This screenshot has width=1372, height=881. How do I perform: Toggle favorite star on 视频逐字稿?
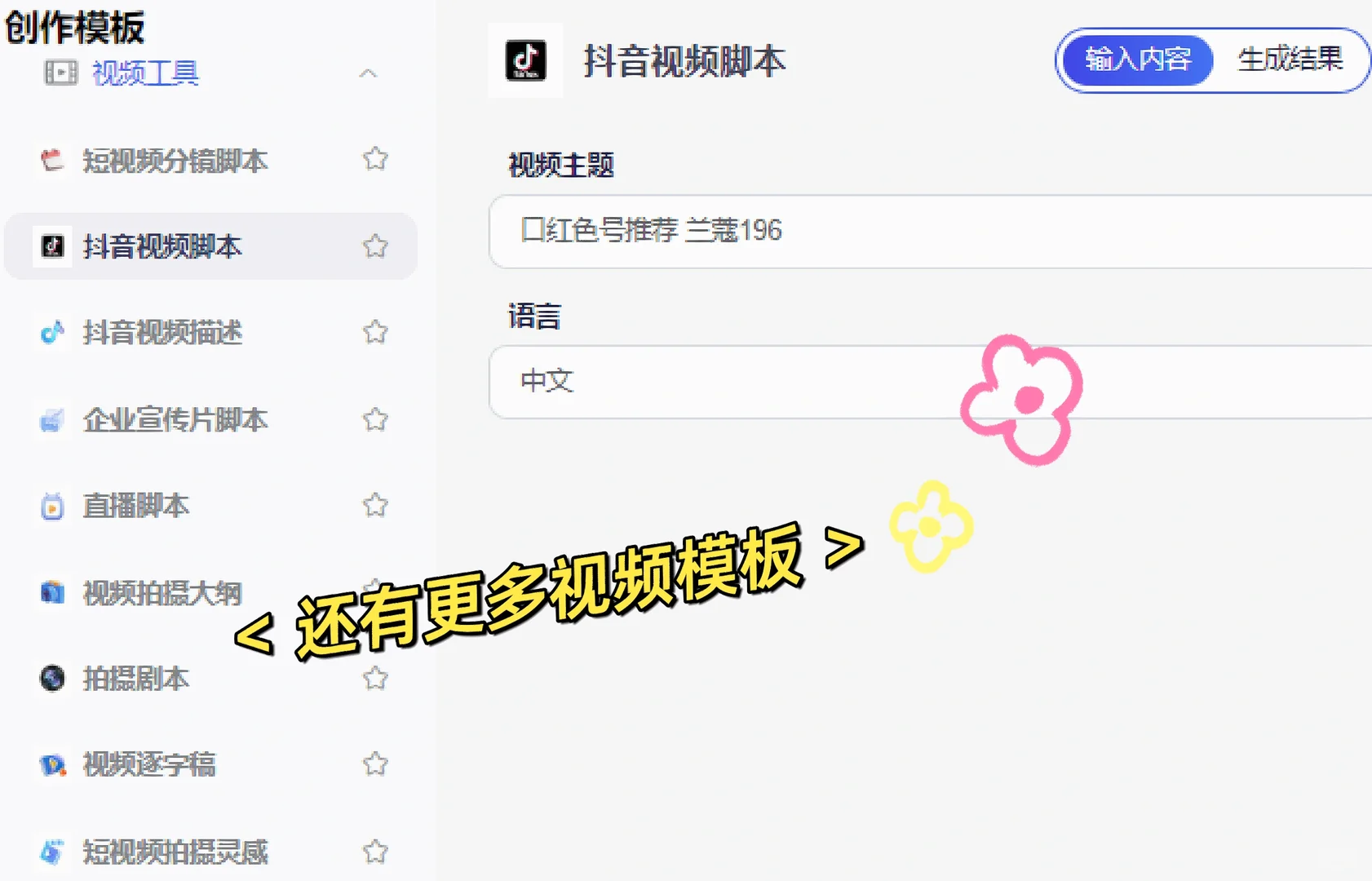375,764
